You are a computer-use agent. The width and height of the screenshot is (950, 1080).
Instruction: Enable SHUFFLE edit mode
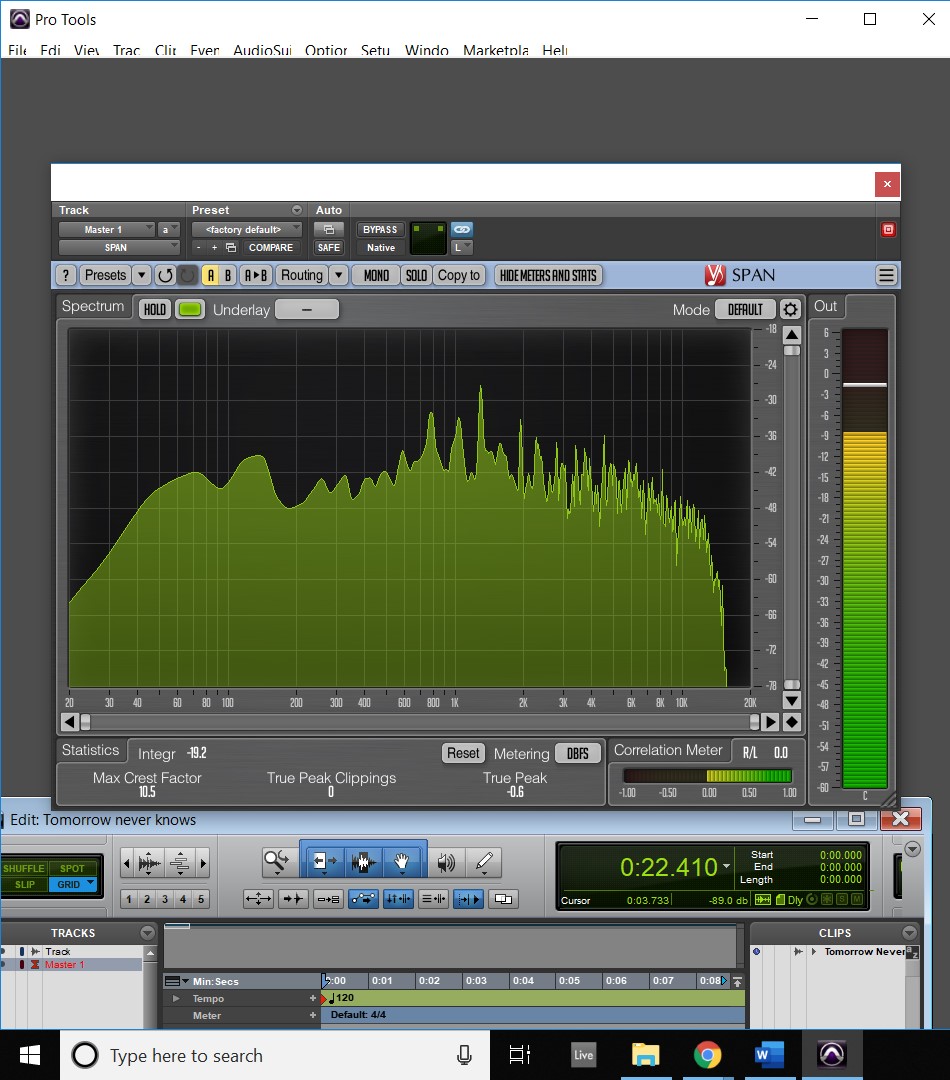(24, 868)
